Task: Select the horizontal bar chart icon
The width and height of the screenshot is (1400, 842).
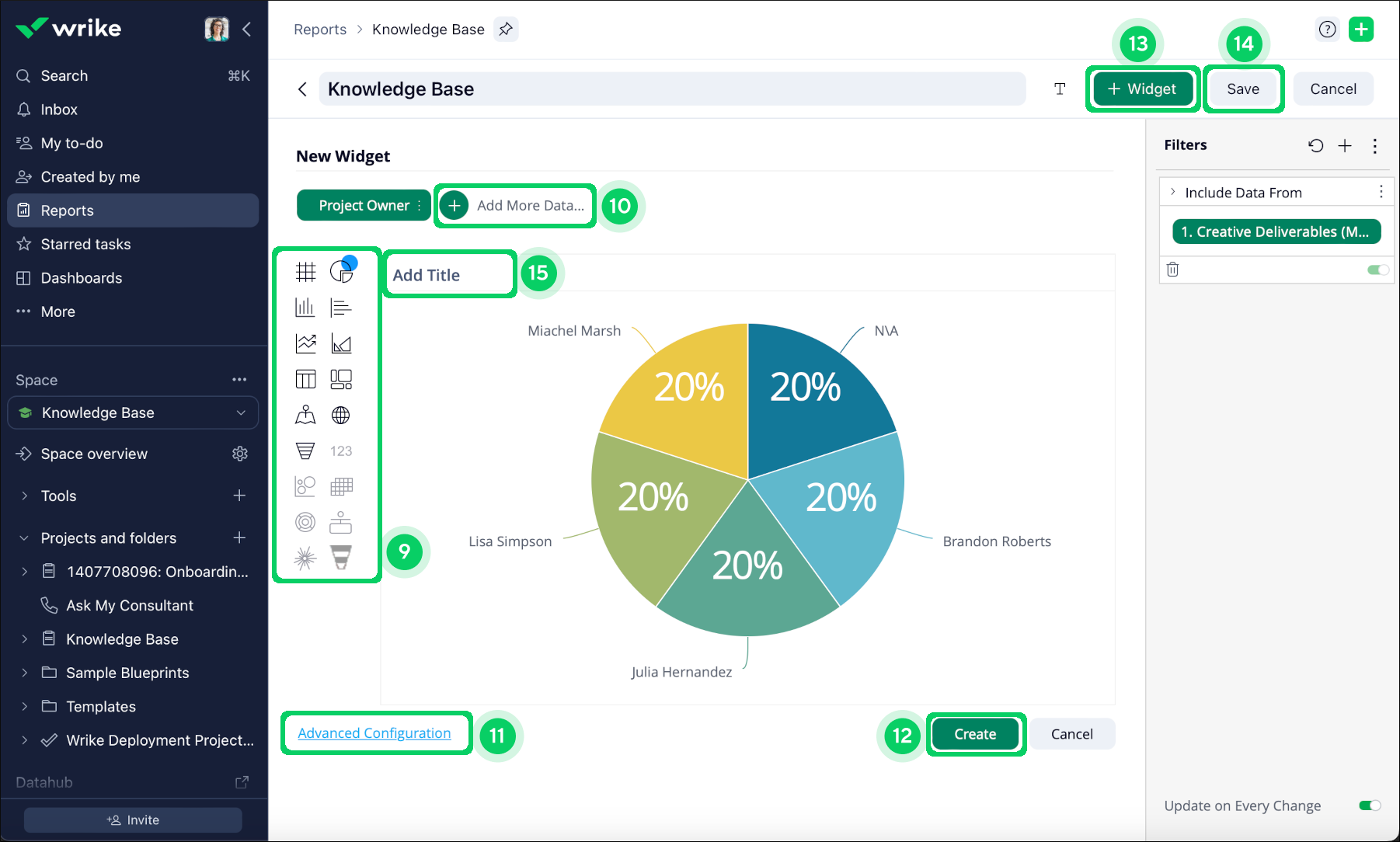Action: [x=341, y=308]
